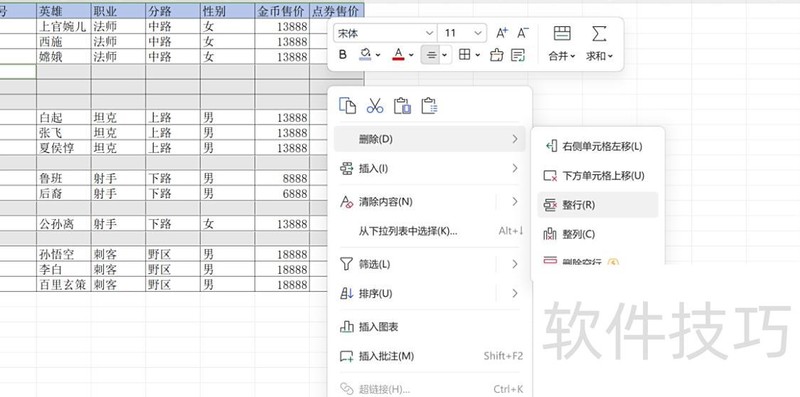Open the 合并 dropdown menu

[562, 56]
